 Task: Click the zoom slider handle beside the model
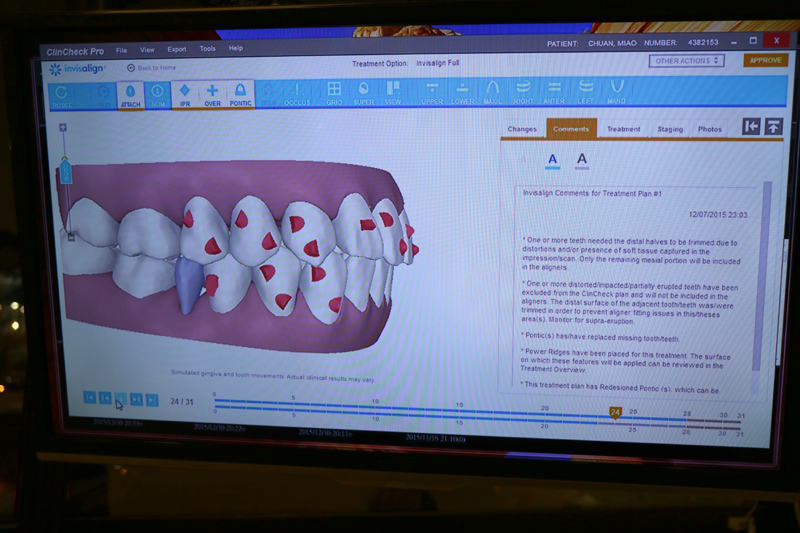coord(65,171)
